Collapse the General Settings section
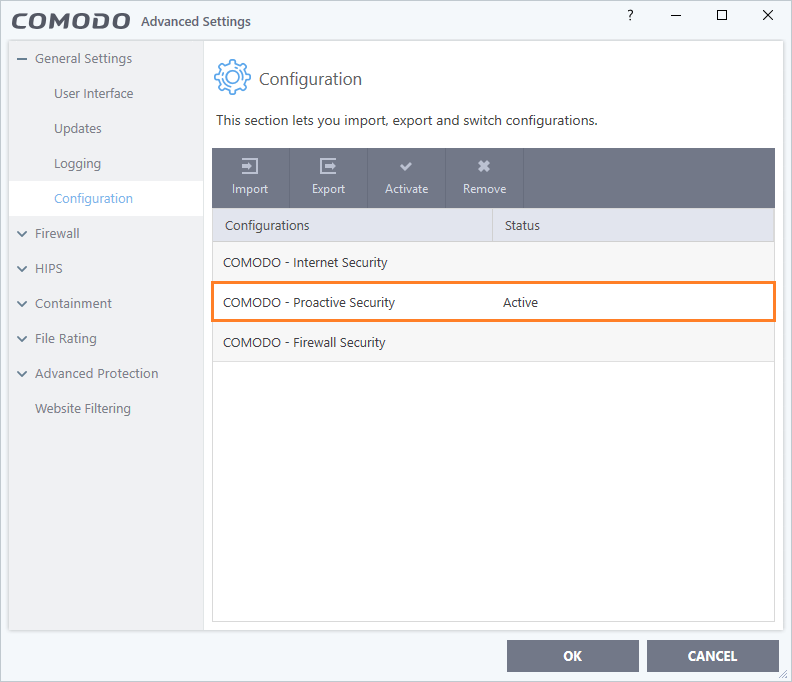The height and width of the screenshot is (682, 792). (21, 59)
